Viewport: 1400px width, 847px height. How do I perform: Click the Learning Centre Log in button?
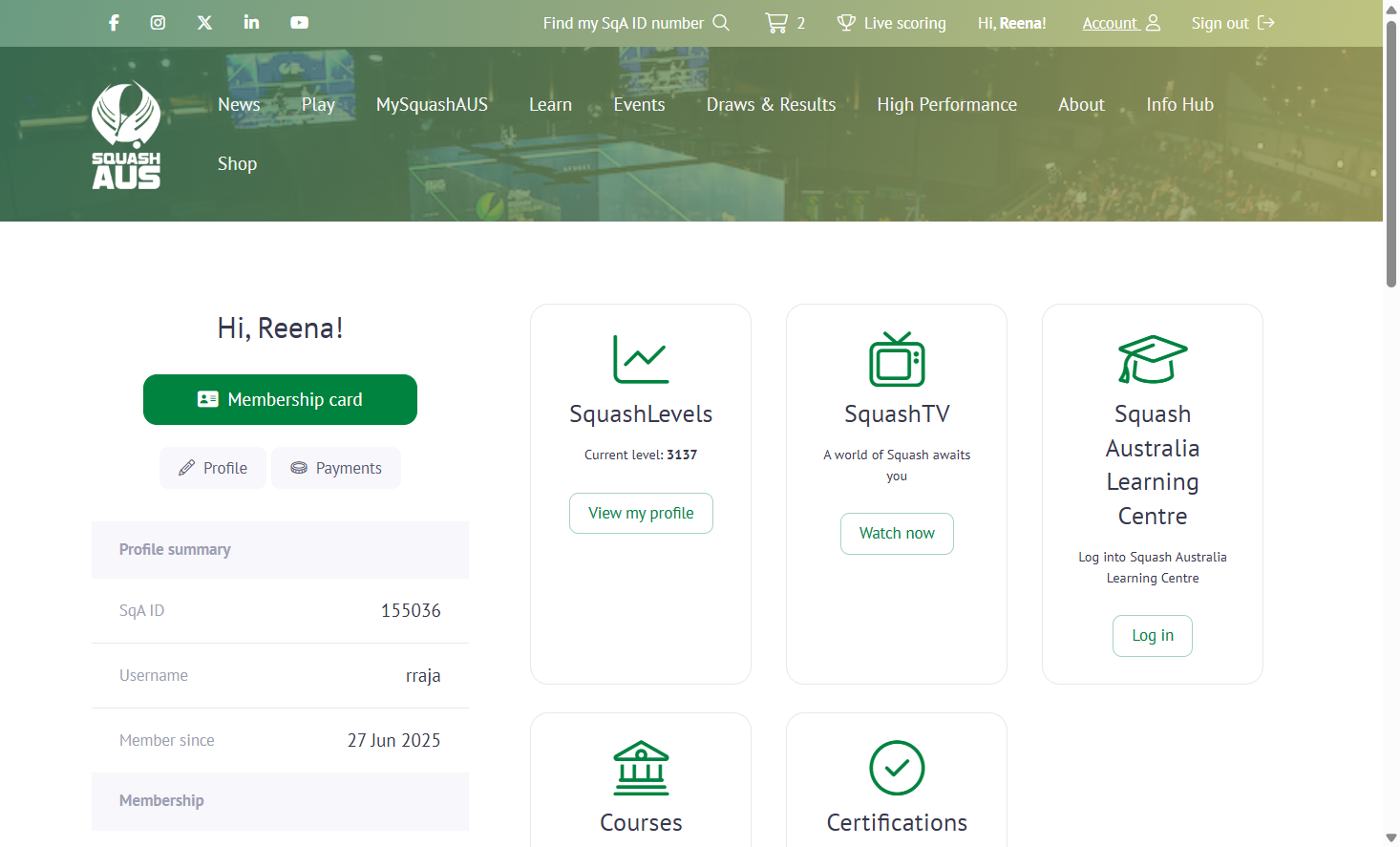click(1153, 636)
